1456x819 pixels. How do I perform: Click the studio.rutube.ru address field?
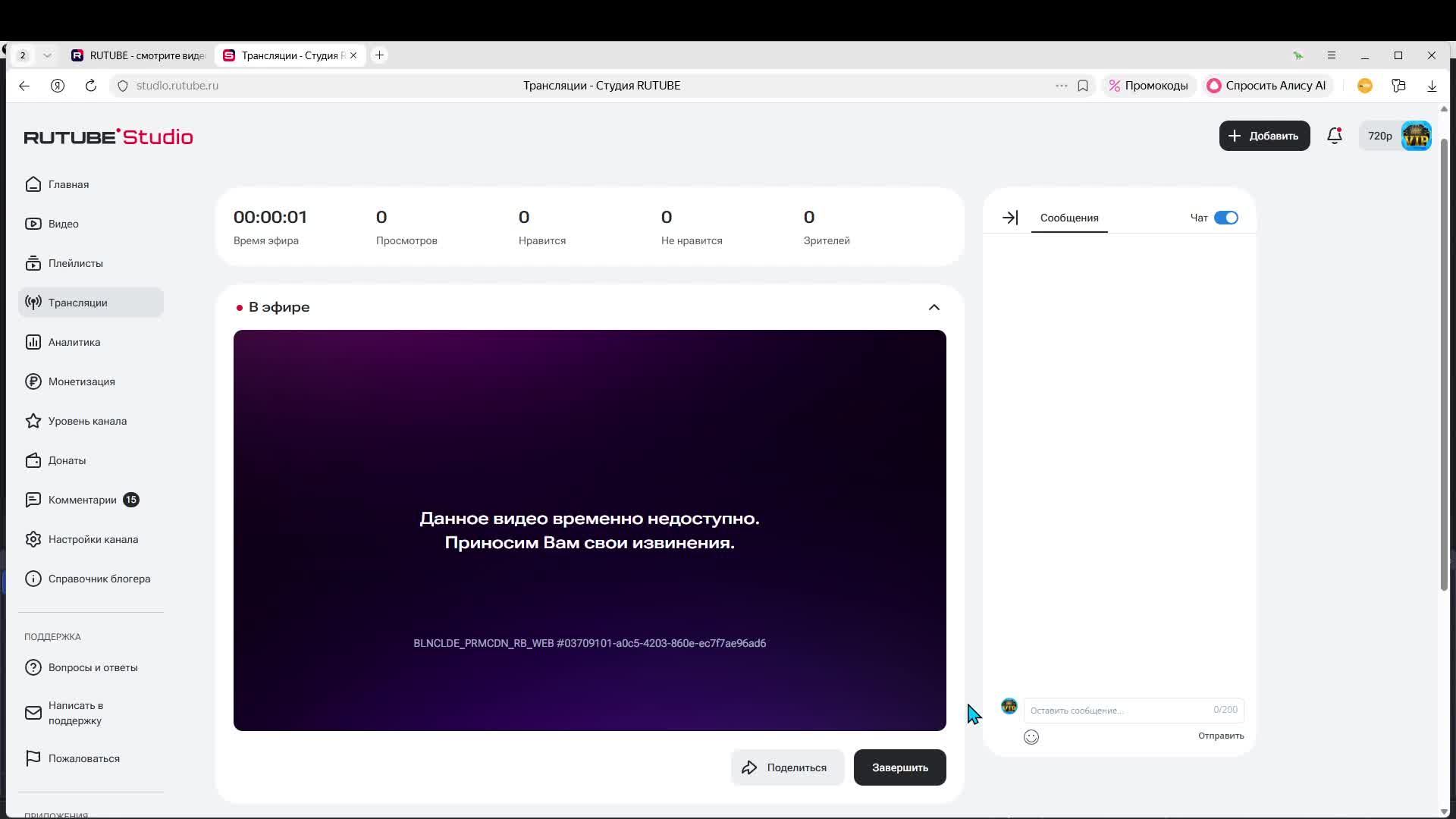[177, 86]
